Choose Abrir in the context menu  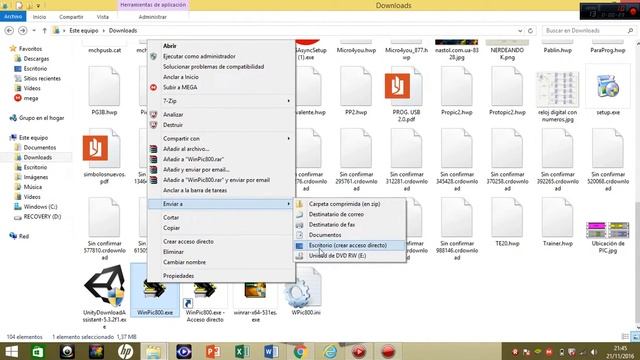(221, 46)
